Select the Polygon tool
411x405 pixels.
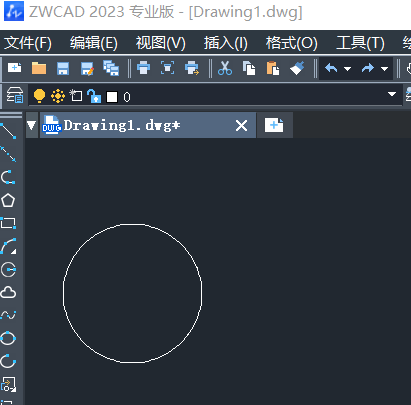tap(8, 200)
